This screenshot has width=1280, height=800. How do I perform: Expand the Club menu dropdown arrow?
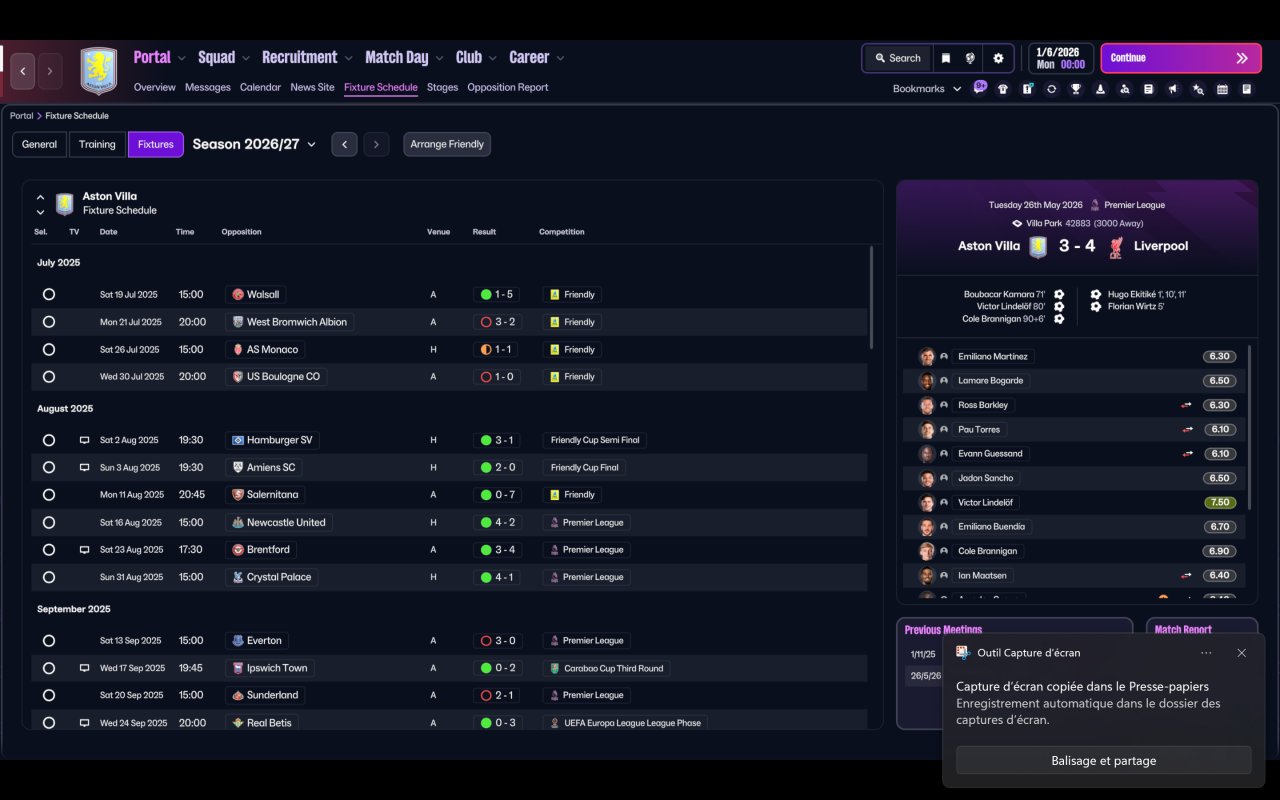[491, 58]
